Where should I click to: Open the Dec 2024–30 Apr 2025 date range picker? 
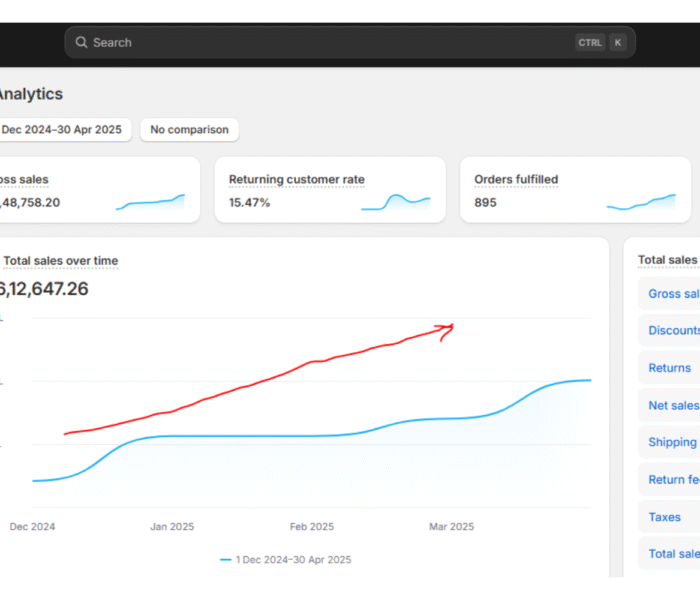64,130
